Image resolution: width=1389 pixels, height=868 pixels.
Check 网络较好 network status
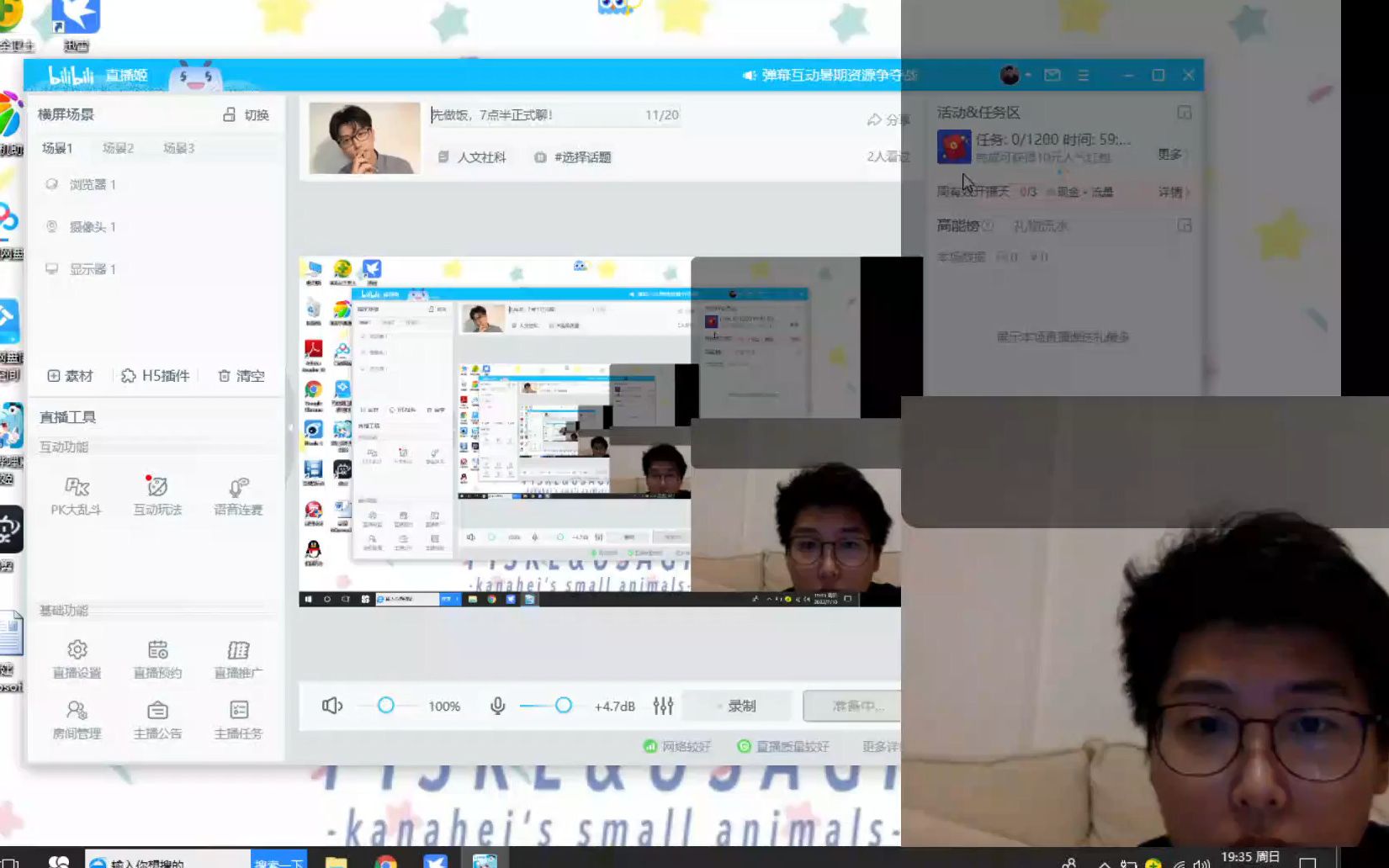[x=677, y=746]
